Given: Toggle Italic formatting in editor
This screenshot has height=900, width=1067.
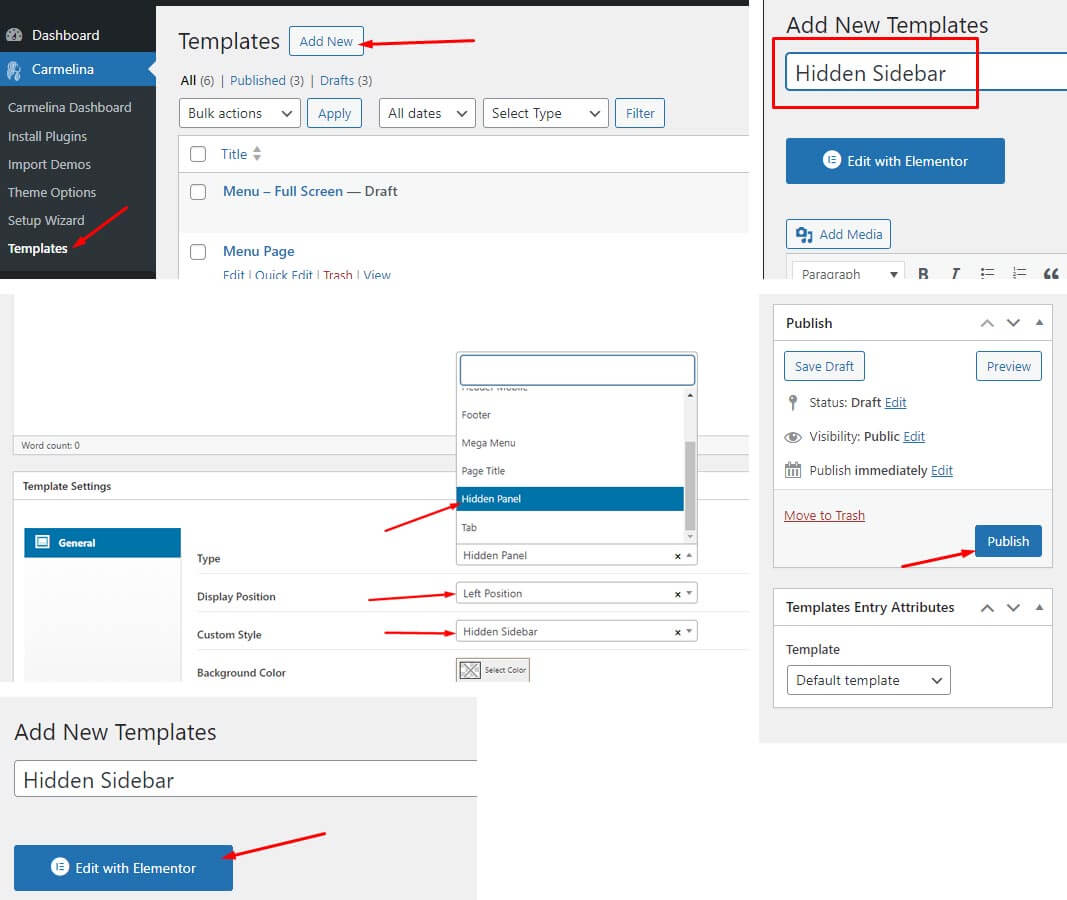Looking at the screenshot, I should click(x=955, y=273).
